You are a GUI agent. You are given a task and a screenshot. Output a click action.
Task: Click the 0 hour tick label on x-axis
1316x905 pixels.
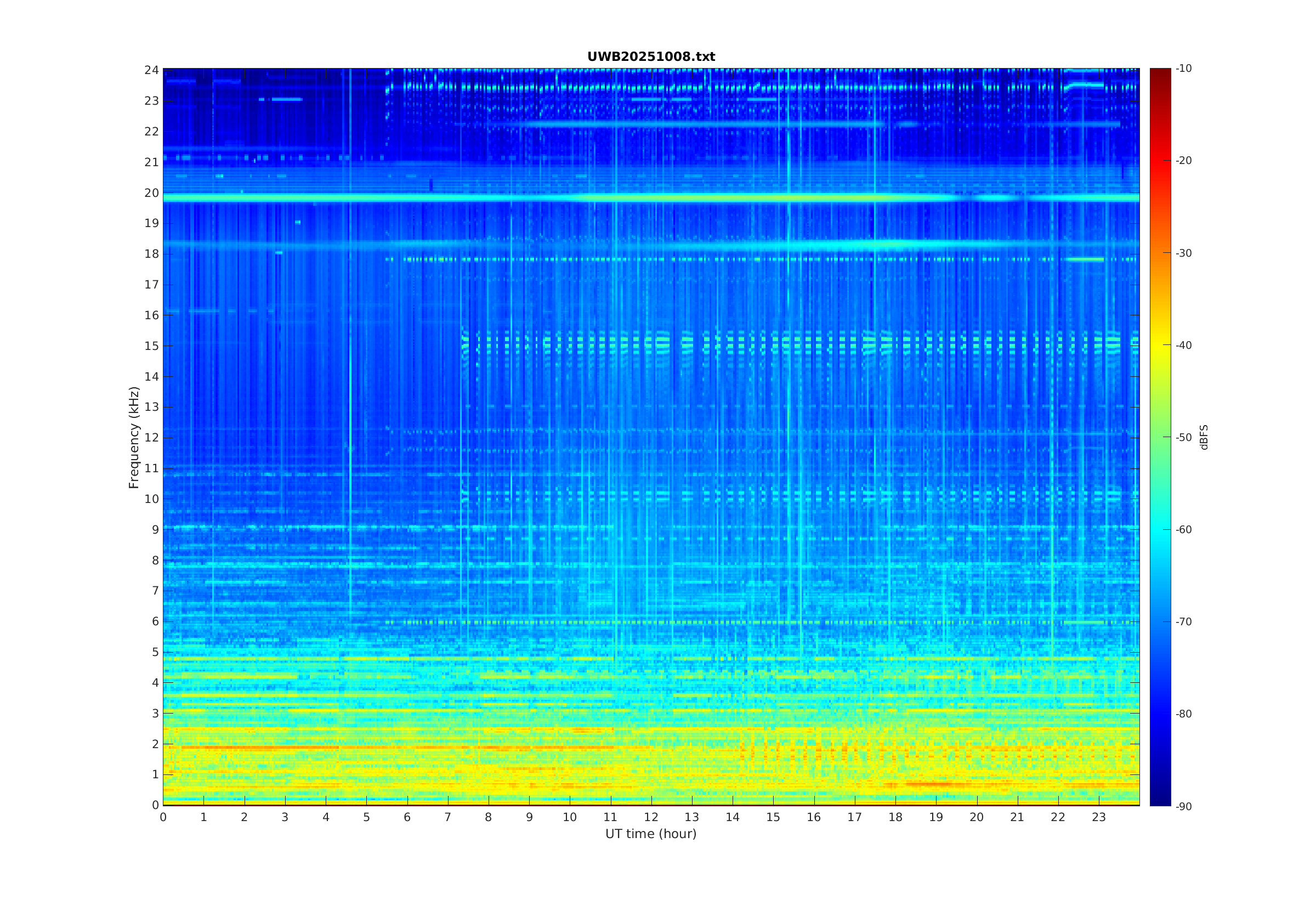pos(163,817)
